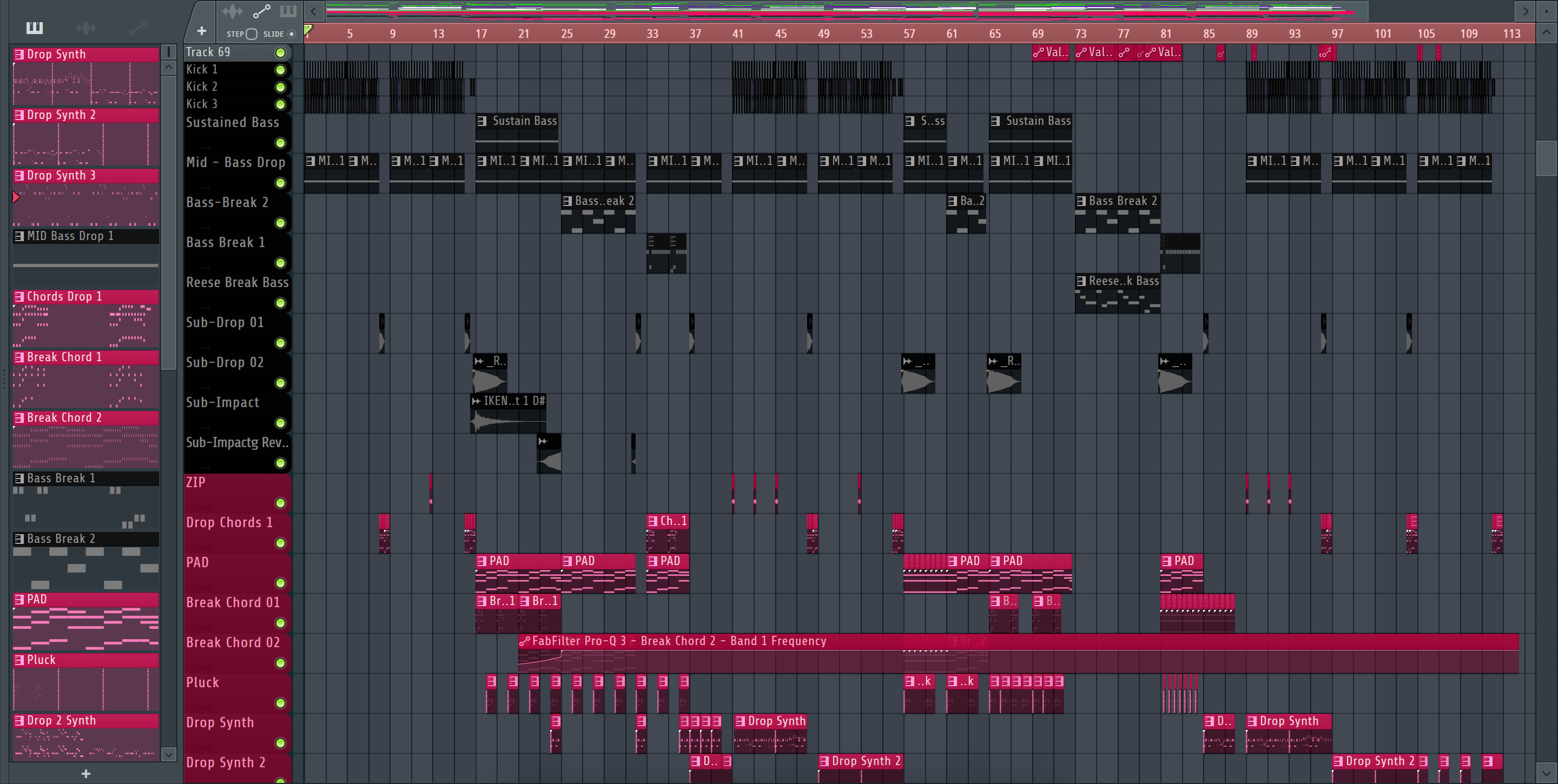Viewport: 1558px width, 784px height.
Task: Toggle audio clip visibility in playlist header
Action: [233, 11]
